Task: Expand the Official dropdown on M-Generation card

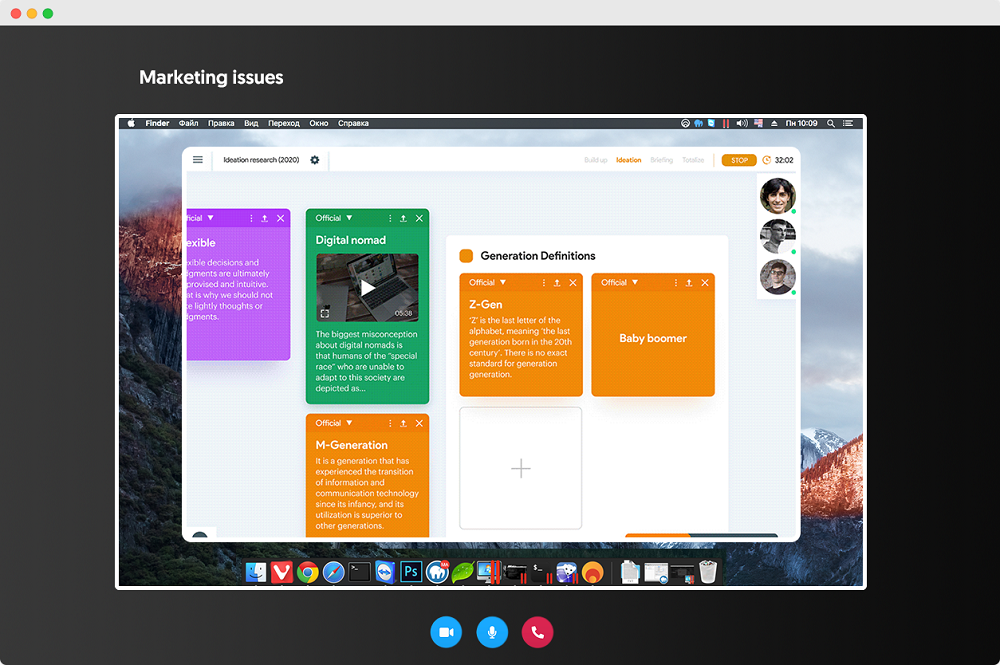Action: pos(349,423)
